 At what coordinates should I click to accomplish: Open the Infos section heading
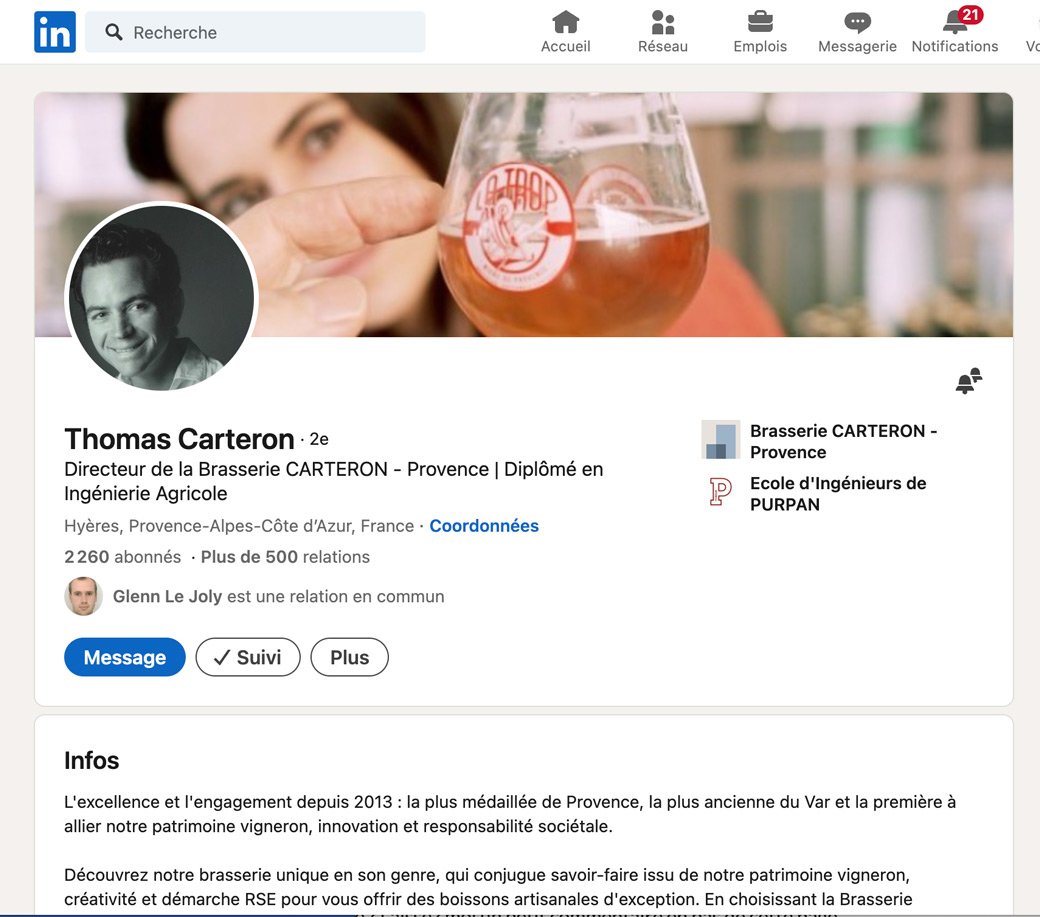click(x=92, y=760)
